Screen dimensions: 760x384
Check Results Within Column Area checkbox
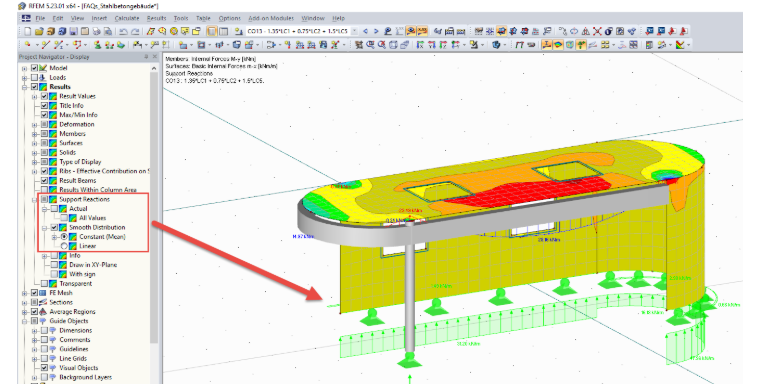pyautogui.click(x=44, y=190)
